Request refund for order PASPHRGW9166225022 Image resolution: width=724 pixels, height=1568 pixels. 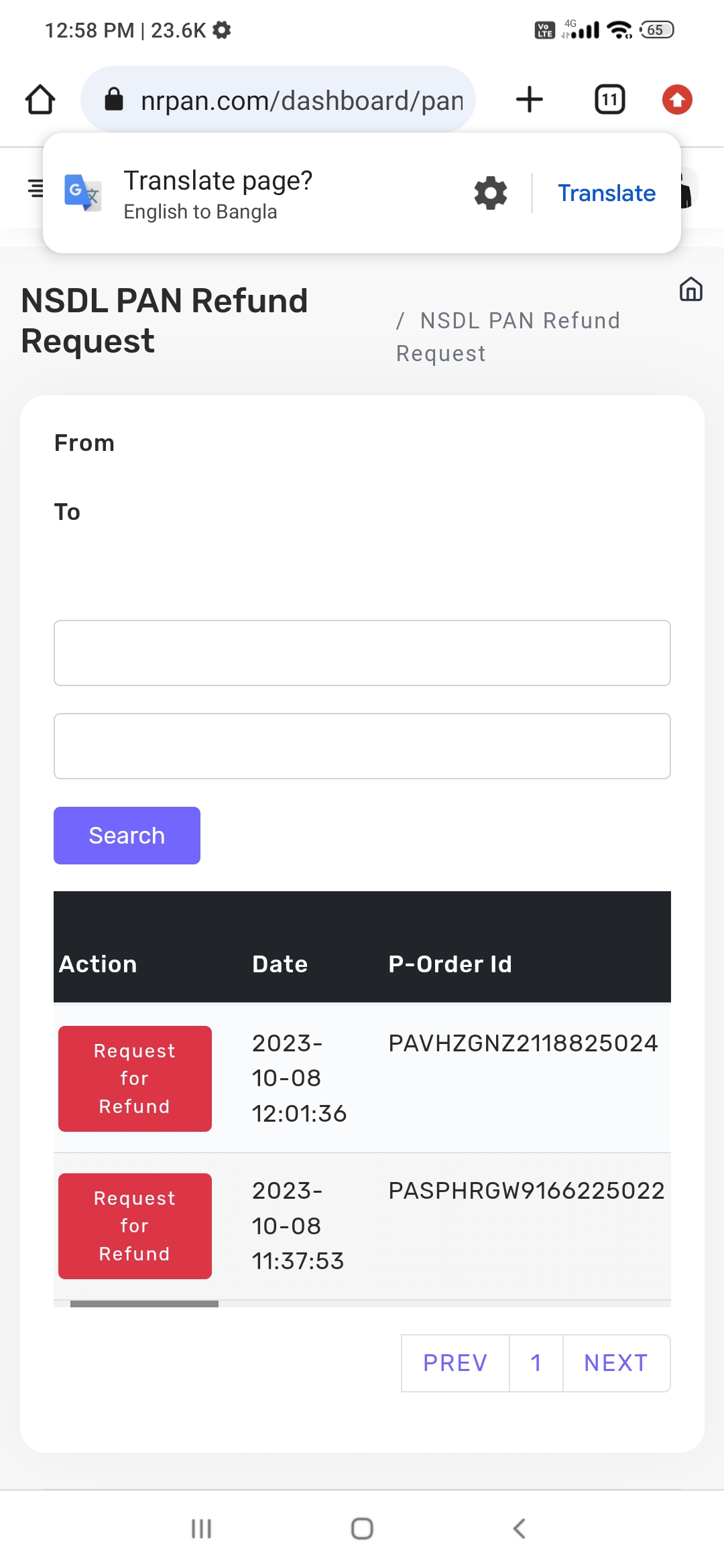point(135,1226)
